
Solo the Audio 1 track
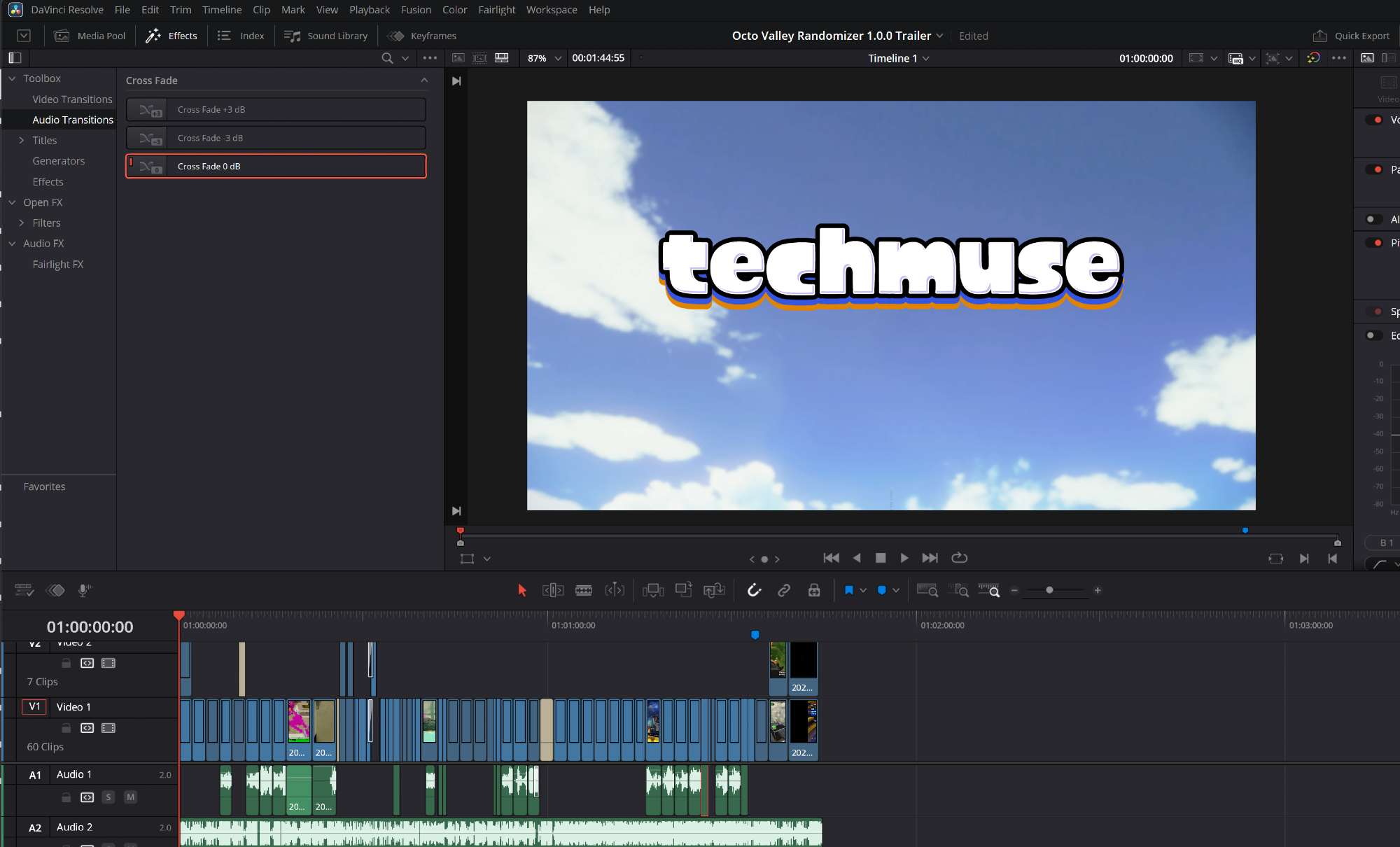pyautogui.click(x=108, y=797)
